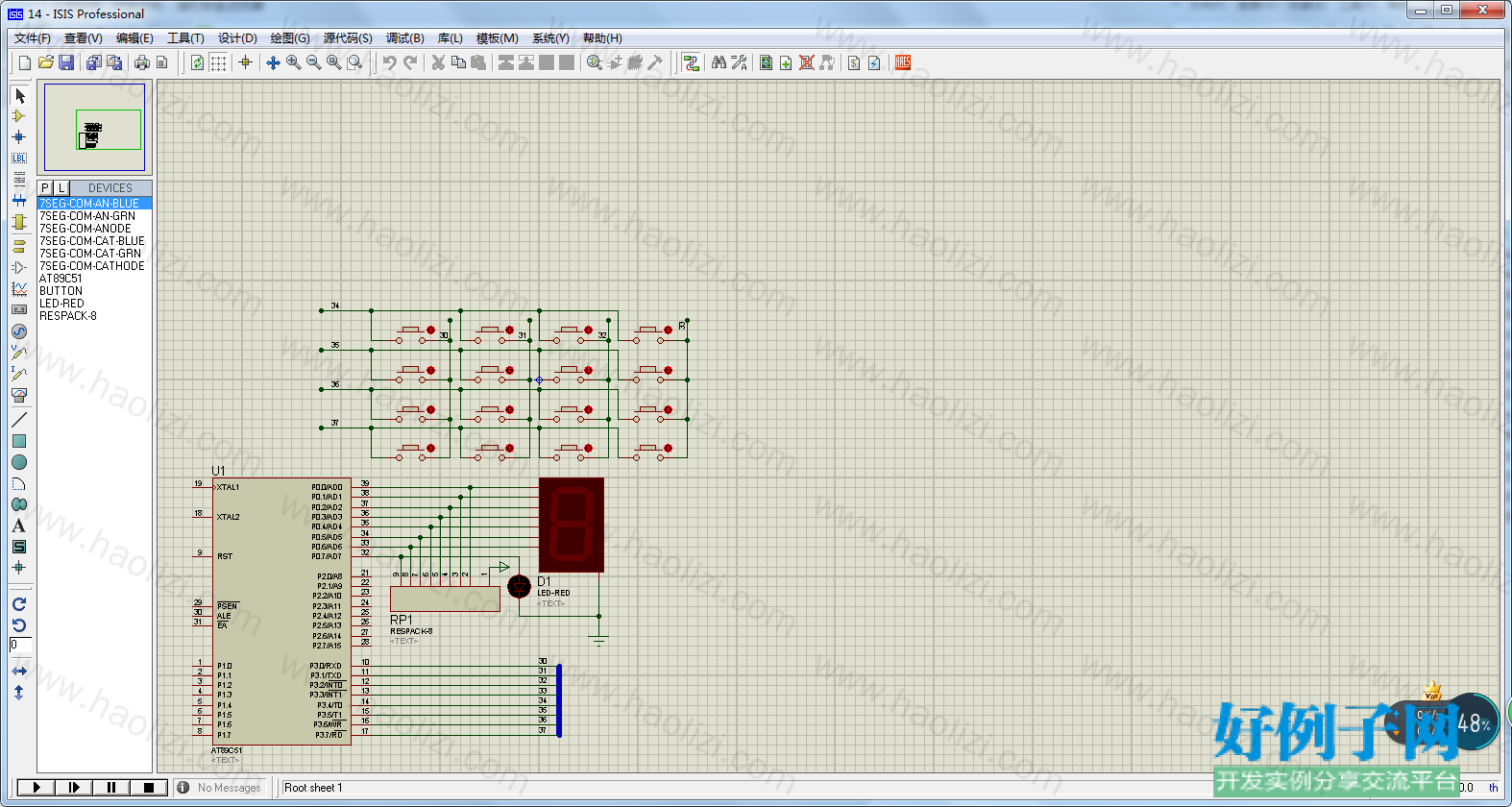
Task: Select the Buses mode tool
Action: pyautogui.click(x=19, y=201)
